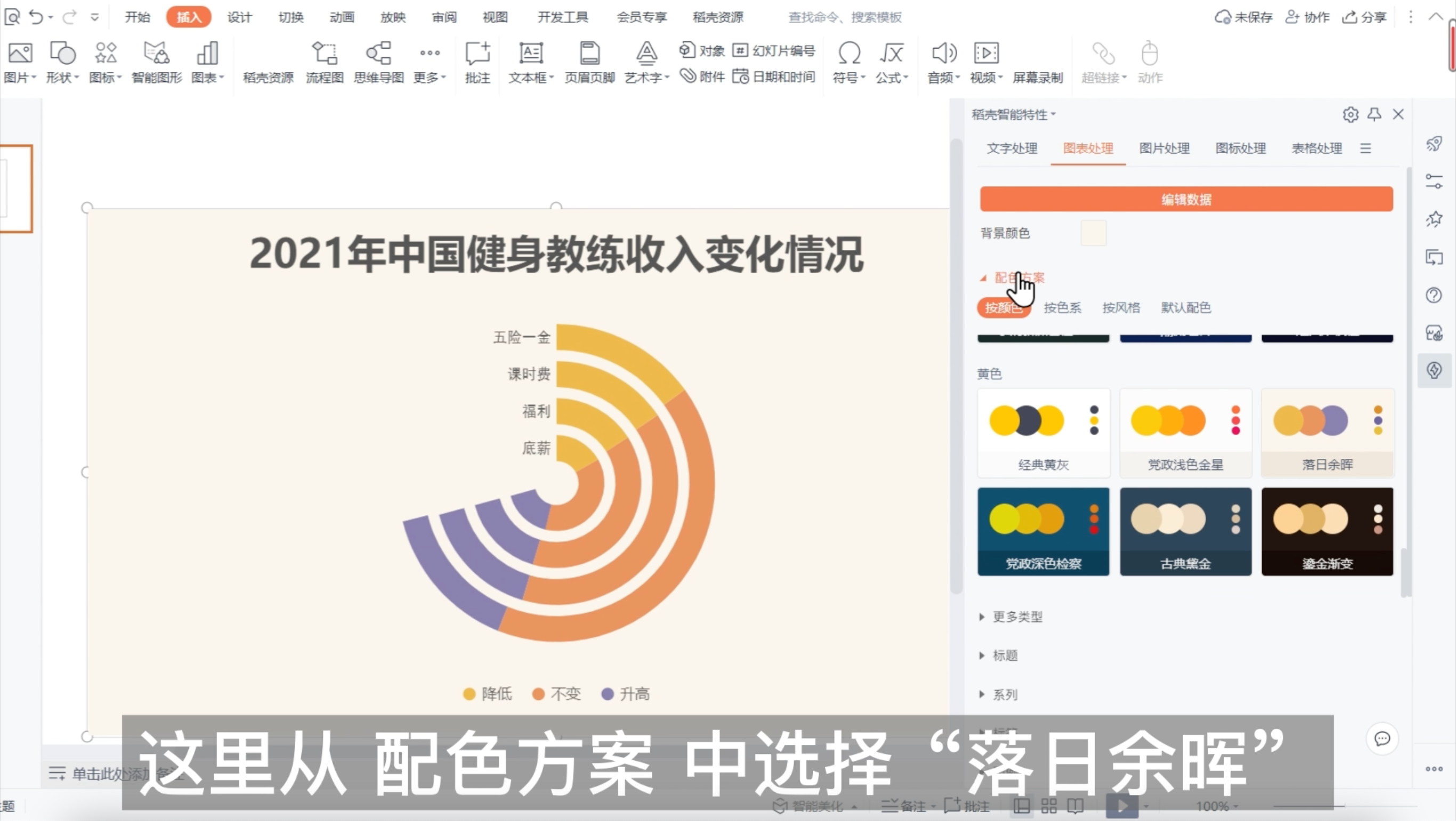Click the help question mark sidebar icon
1456x821 pixels.
pos(1434,295)
